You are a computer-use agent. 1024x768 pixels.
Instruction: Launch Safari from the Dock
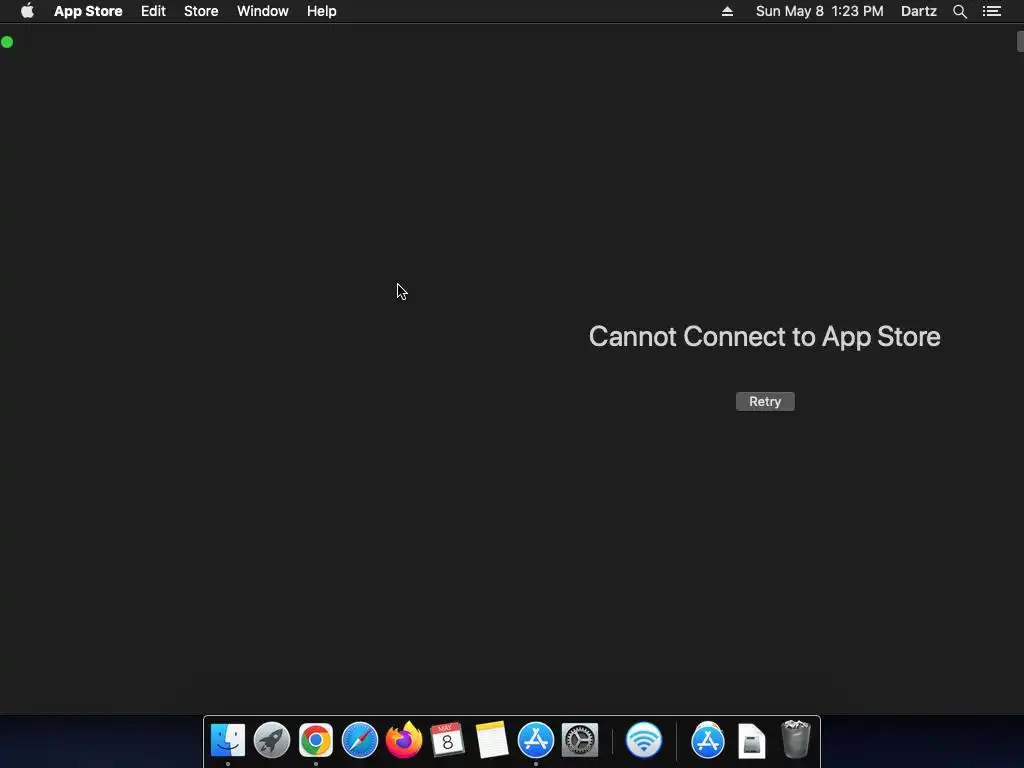(x=360, y=741)
